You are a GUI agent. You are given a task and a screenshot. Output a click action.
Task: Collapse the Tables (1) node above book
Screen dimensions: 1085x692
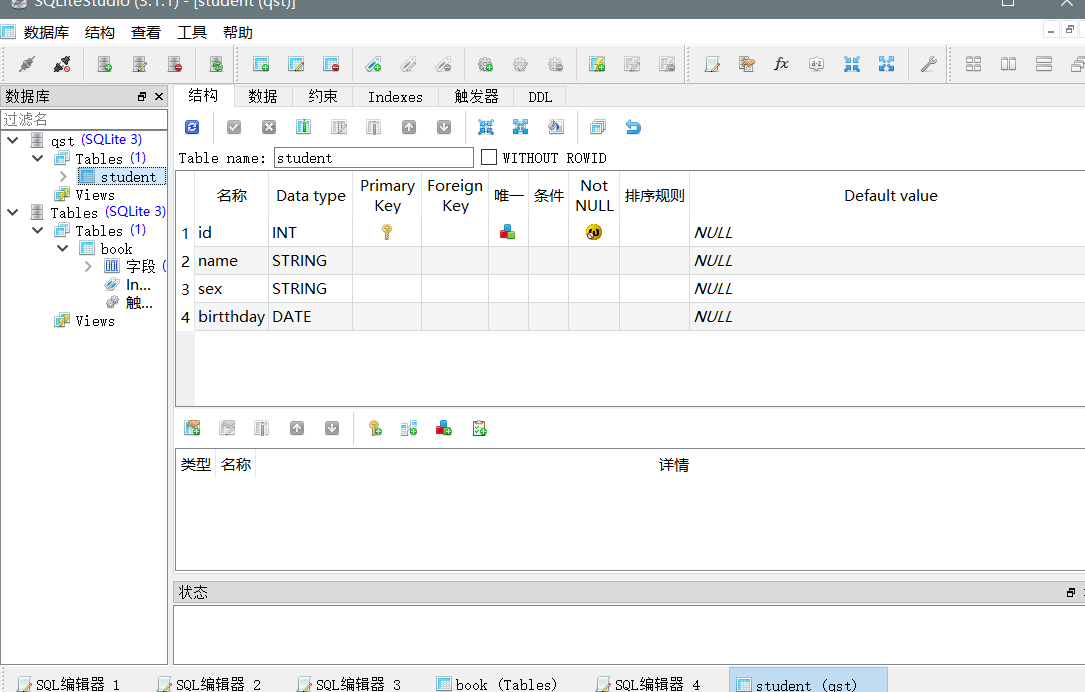38,230
